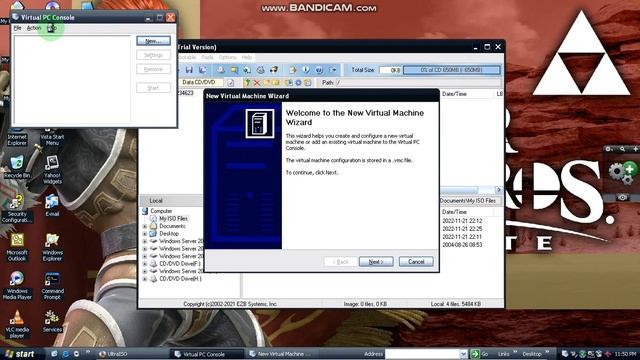Select the Yahoo! Widgets desktop icon
640x360 pixels.
[52, 170]
